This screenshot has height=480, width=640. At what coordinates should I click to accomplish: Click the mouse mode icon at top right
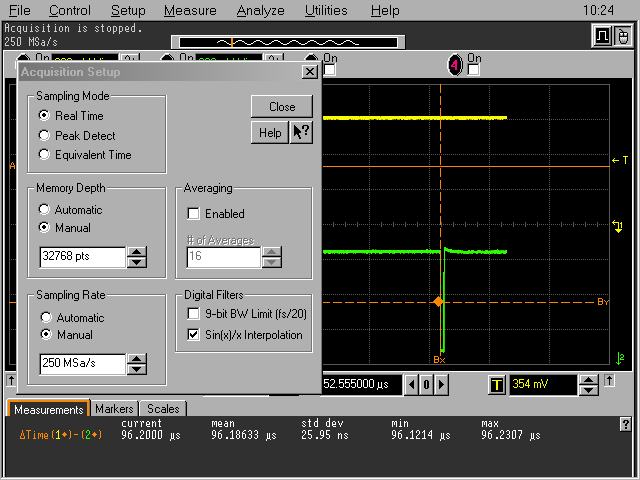pyautogui.click(x=622, y=37)
